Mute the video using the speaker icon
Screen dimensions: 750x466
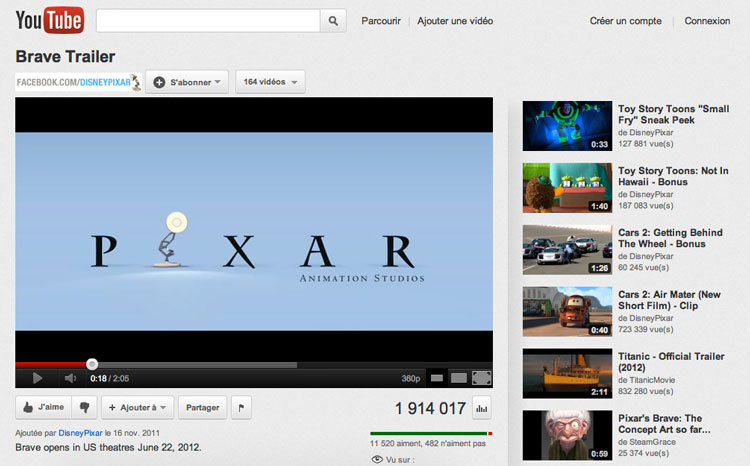(70, 378)
